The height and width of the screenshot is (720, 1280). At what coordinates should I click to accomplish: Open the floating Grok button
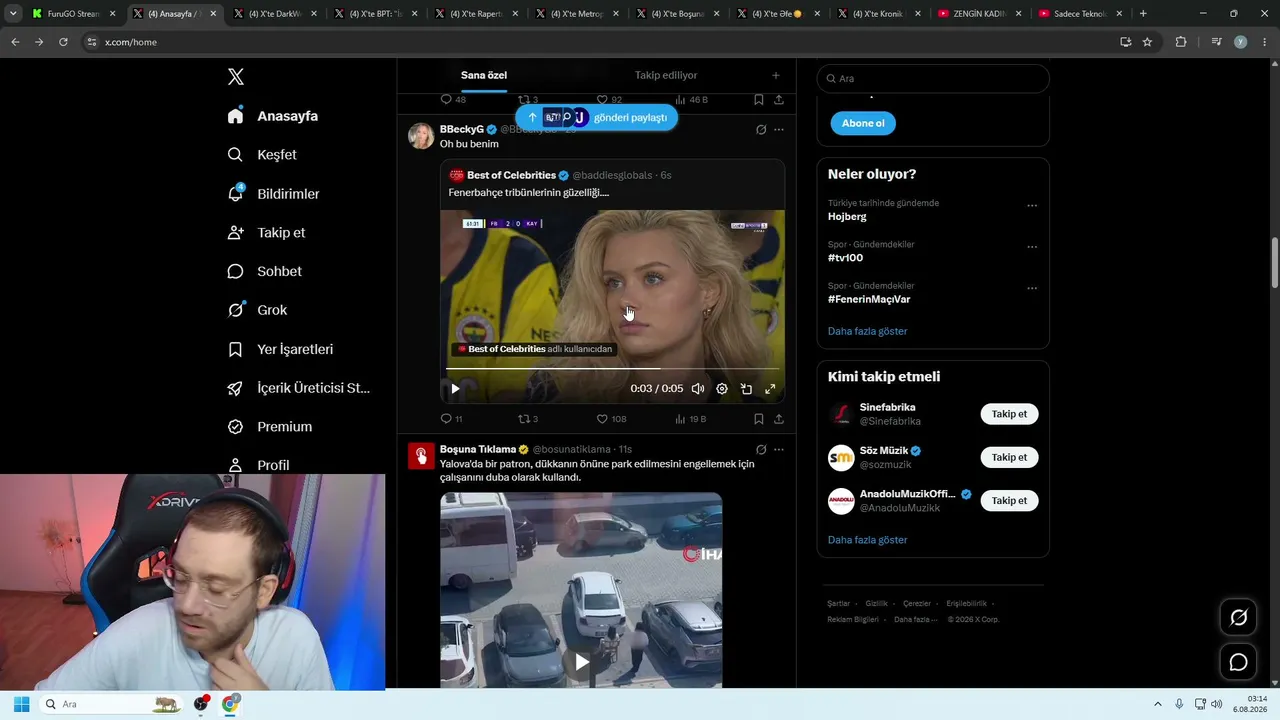click(x=1238, y=618)
